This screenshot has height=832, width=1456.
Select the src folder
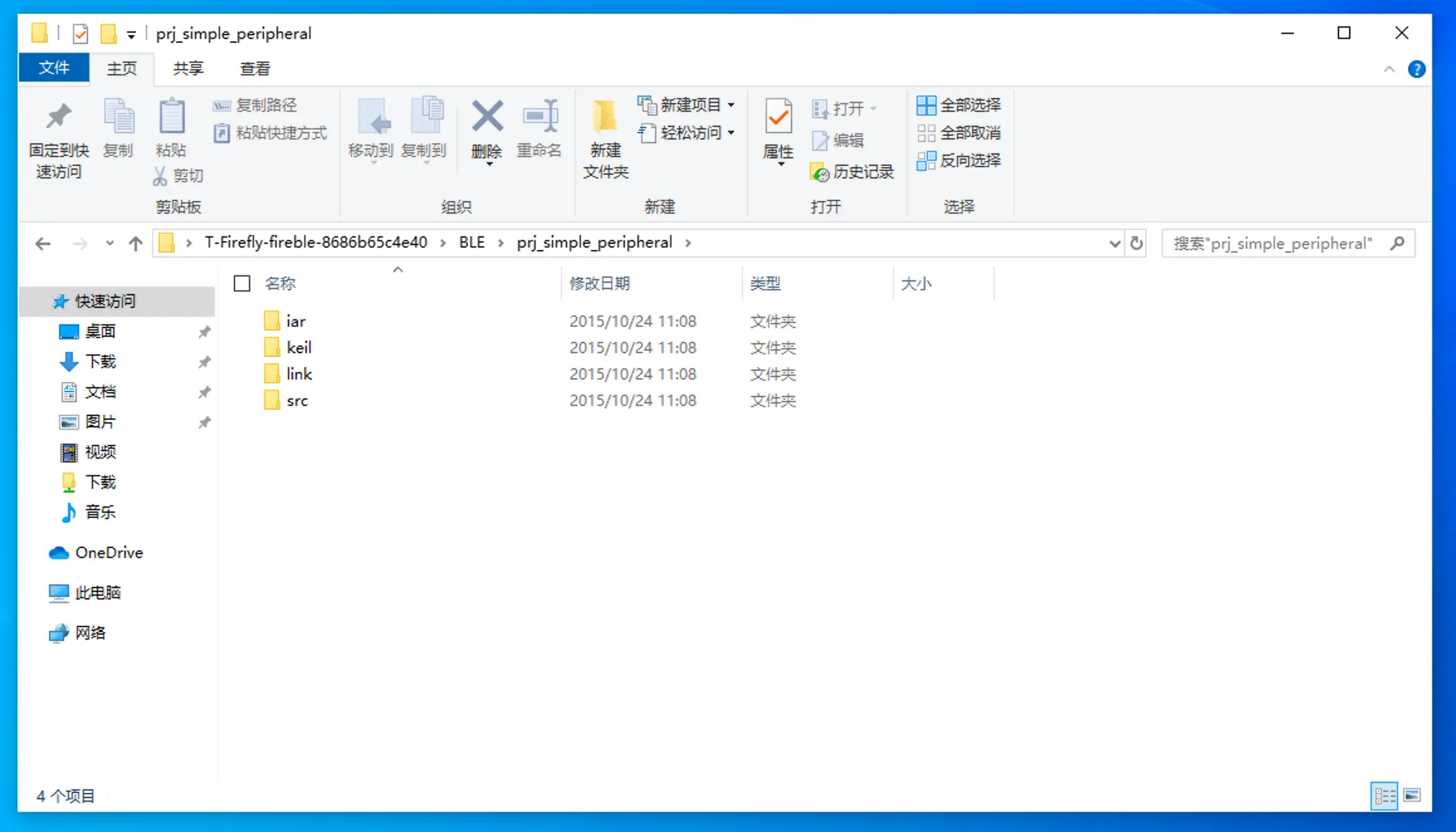(297, 400)
